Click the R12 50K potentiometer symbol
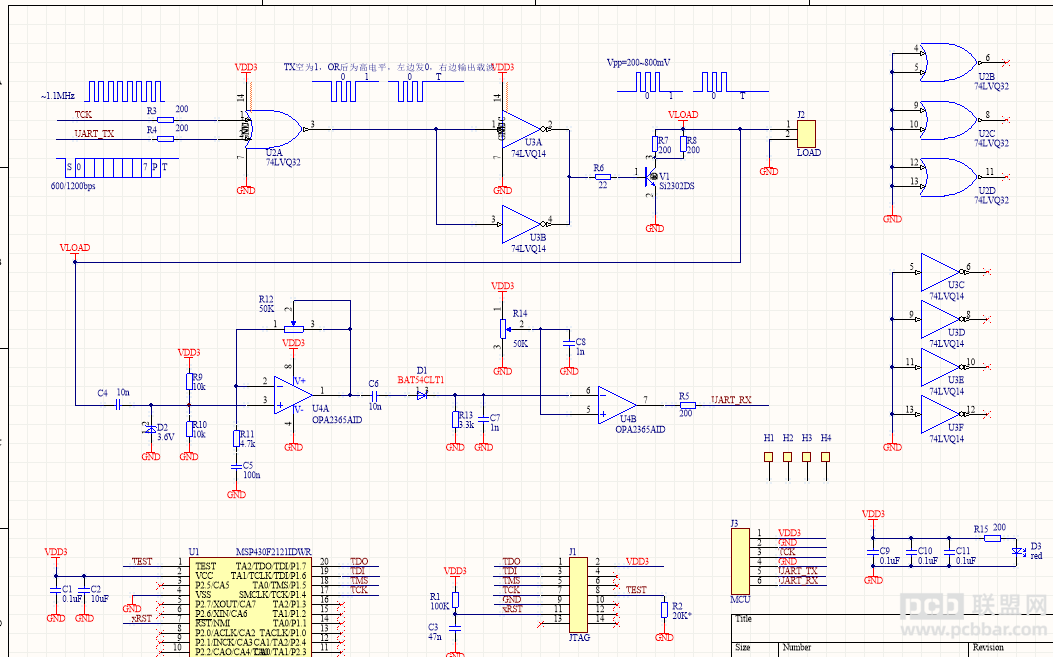The width and height of the screenshot is (1053, 657). [x=293, y=328]
